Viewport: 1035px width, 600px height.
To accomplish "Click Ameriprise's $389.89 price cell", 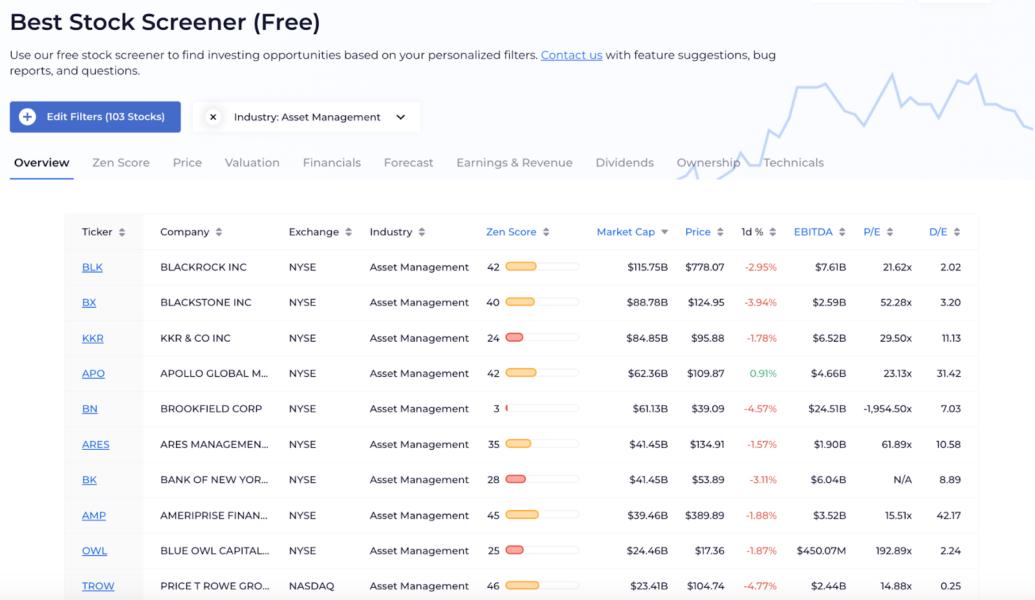I will click(x=704, y=516).
